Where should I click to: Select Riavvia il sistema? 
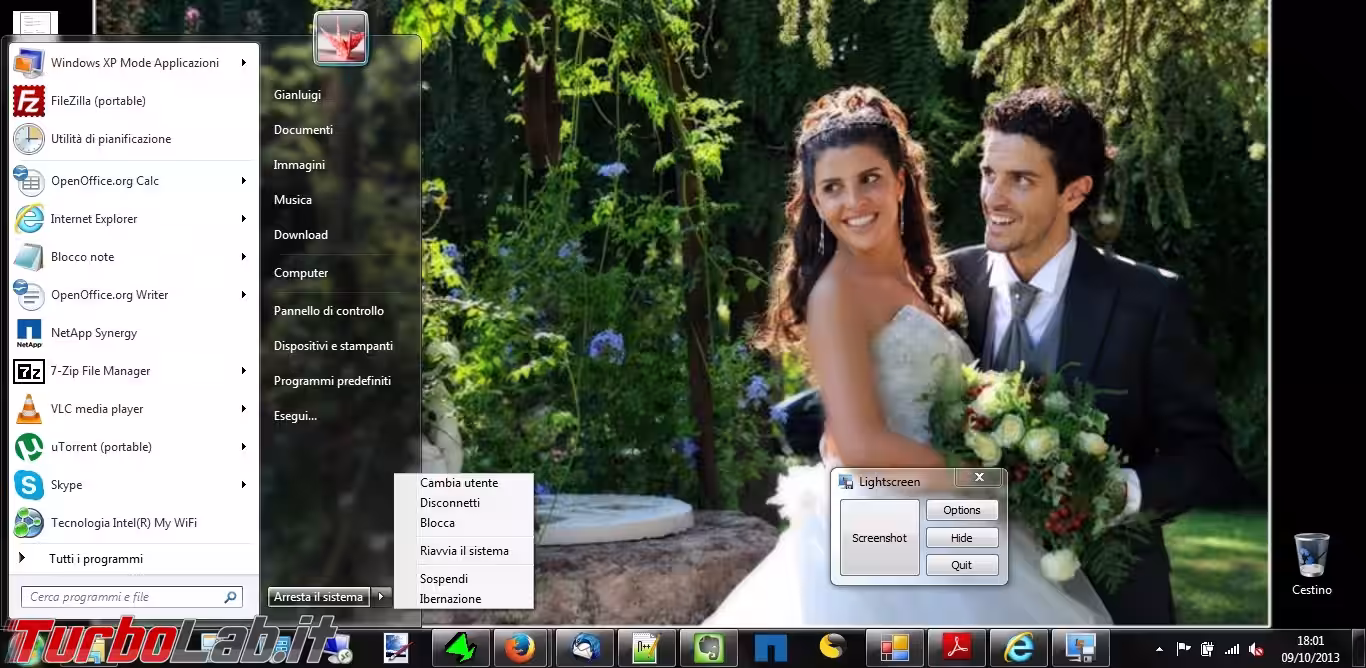[464, 551]
